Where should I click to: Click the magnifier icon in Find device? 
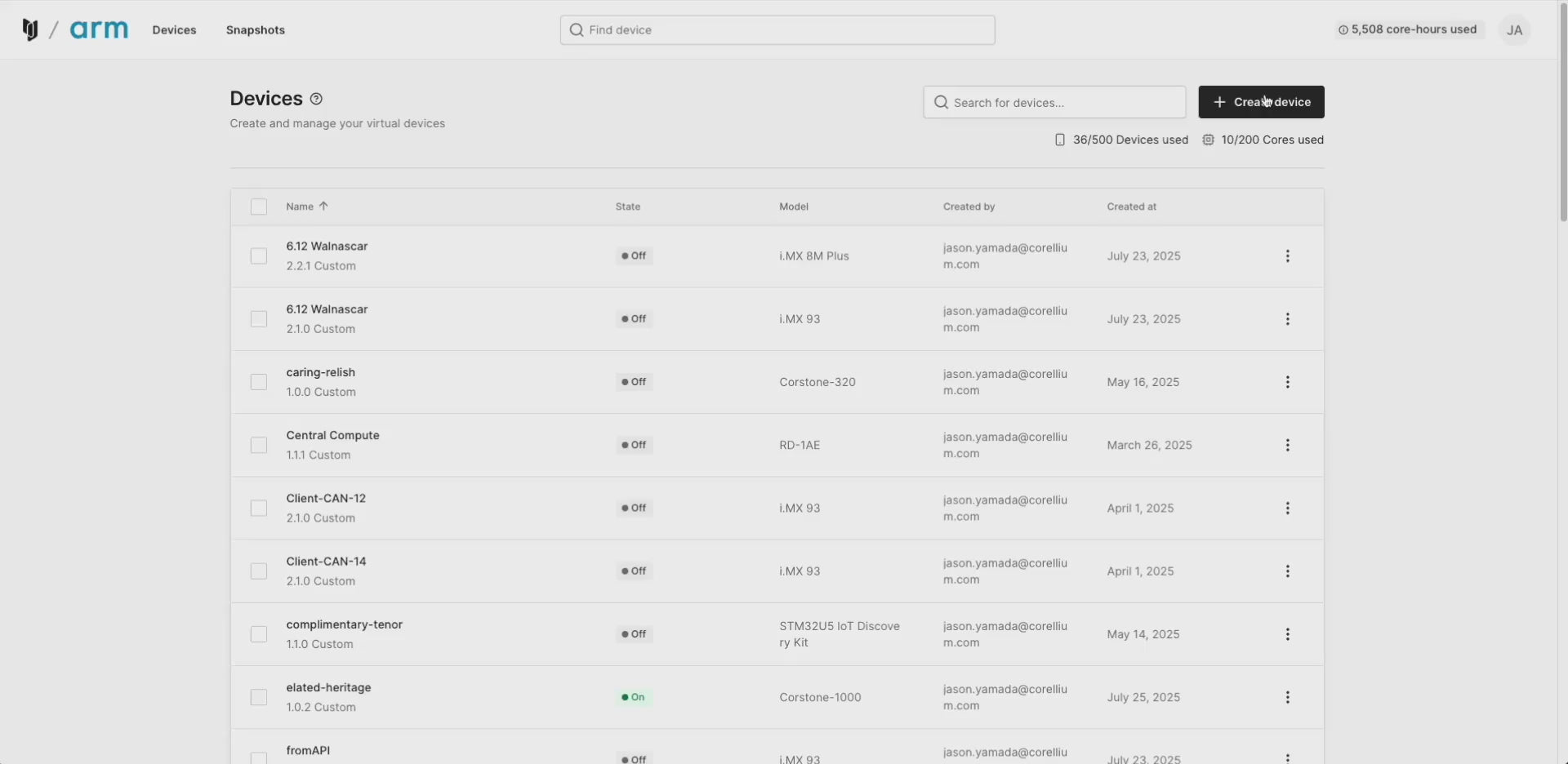tap(576, 30)
